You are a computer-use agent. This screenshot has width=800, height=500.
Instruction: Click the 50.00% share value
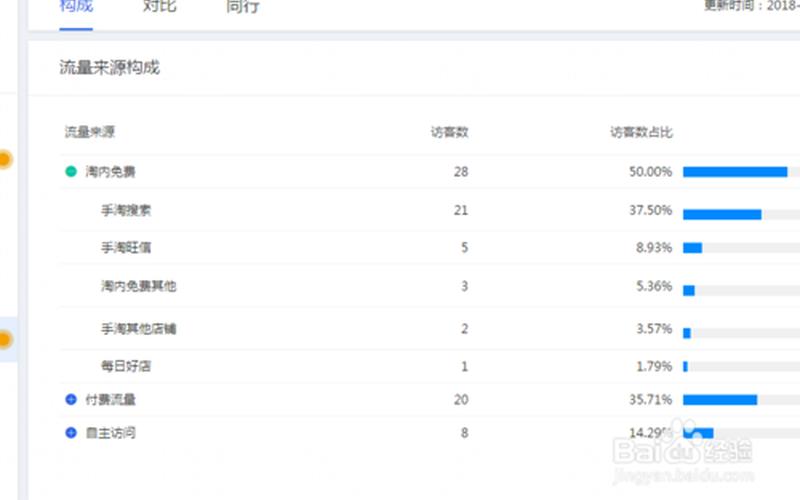[650, 171]
